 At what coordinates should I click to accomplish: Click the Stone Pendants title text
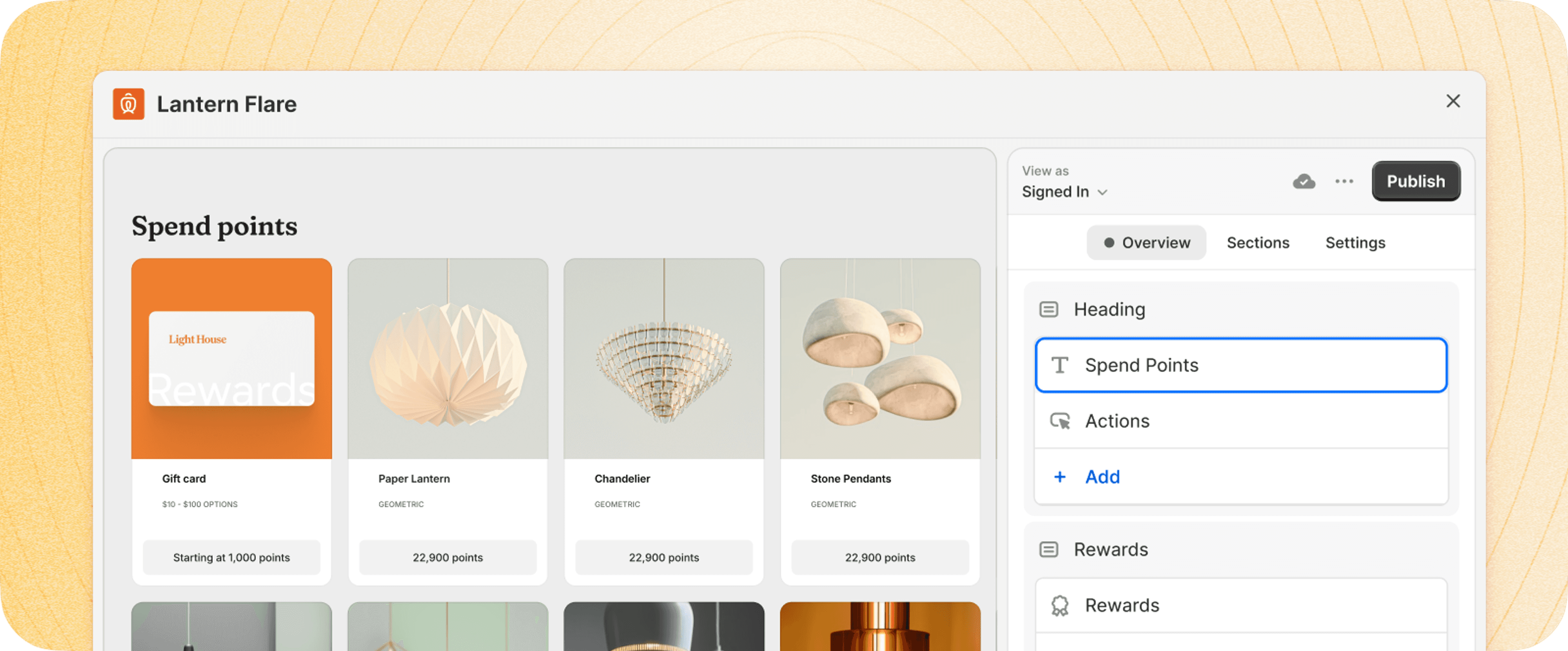pyautogui.click(x=850, y=479)
